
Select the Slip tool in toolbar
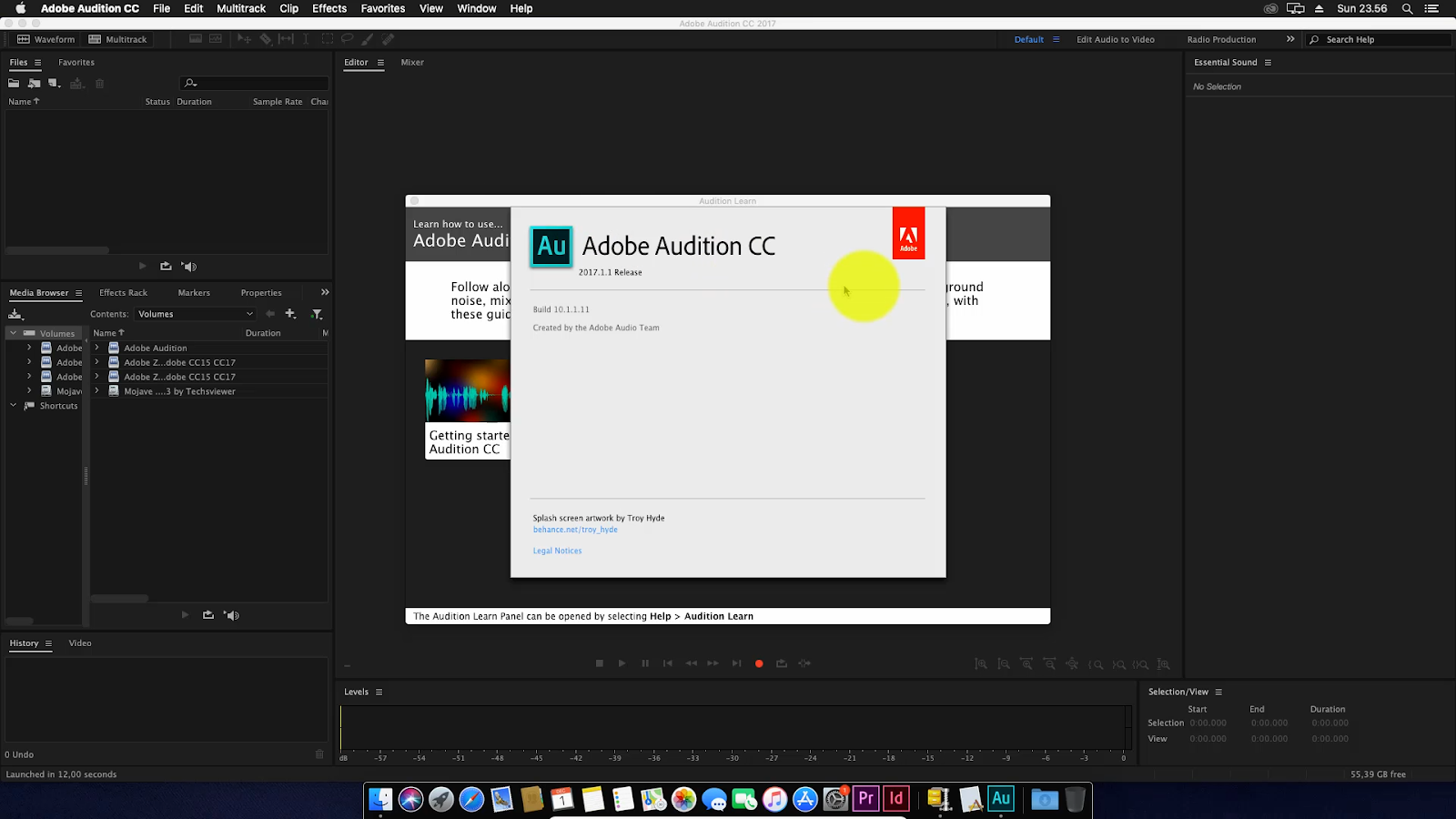(286, 39)
